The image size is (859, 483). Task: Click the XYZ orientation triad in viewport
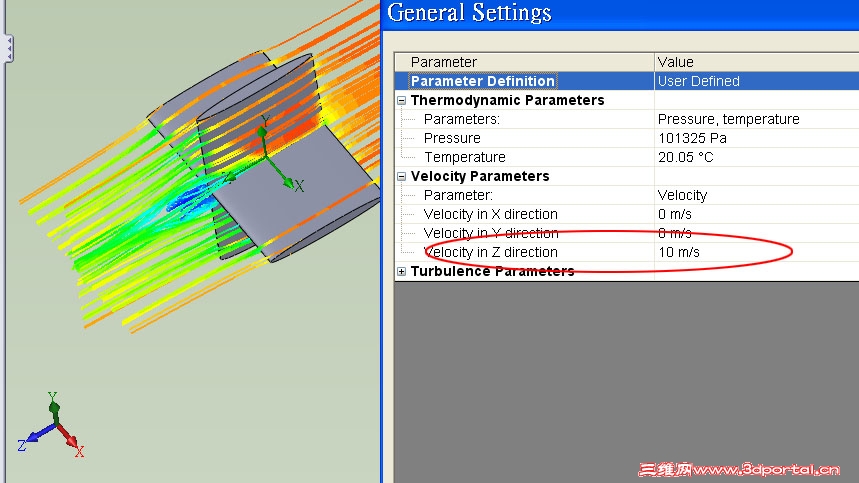pyautogui.click(x=51, y=426)
